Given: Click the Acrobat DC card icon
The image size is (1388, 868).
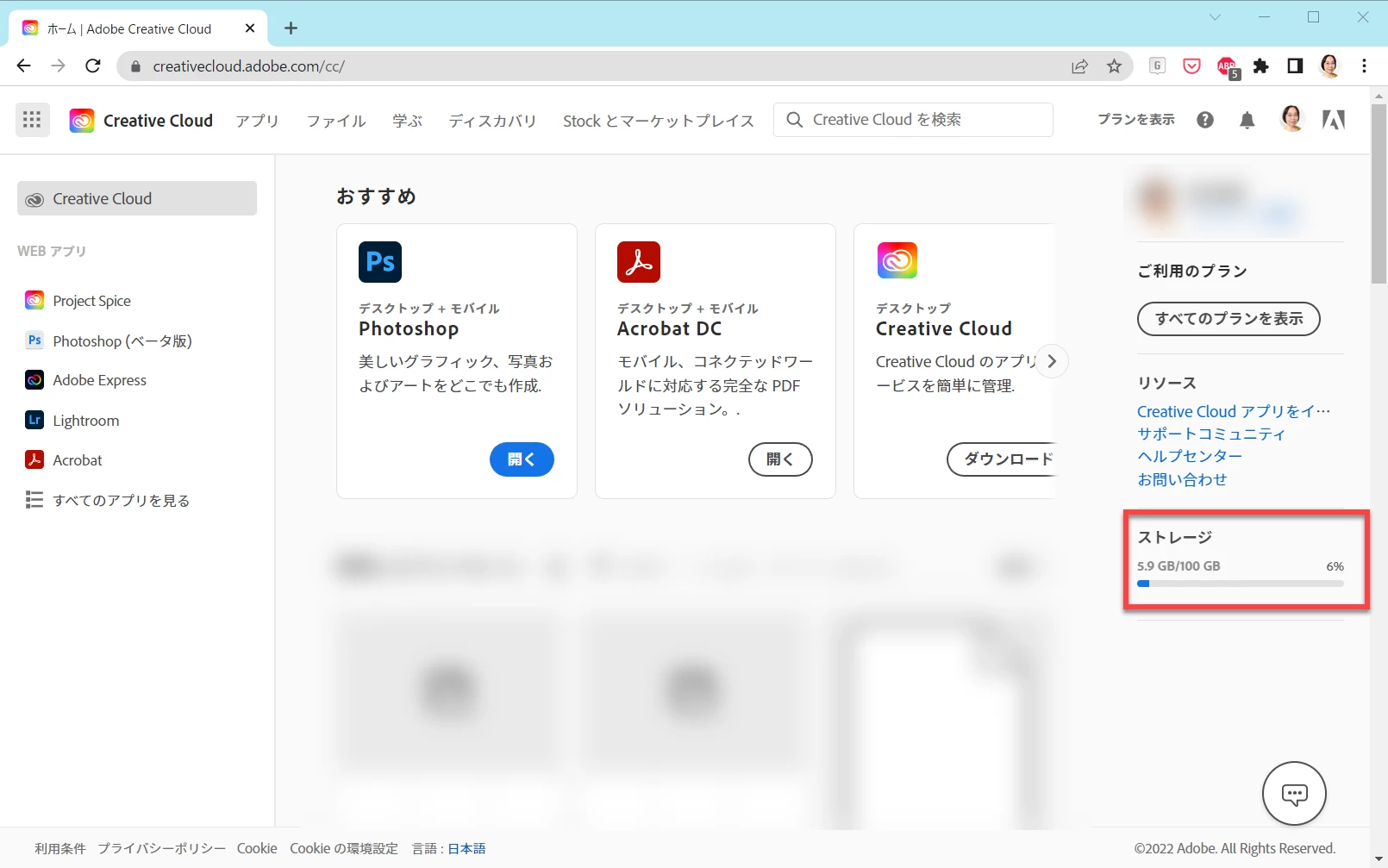Looking at the screenshot, I should 639,262.
